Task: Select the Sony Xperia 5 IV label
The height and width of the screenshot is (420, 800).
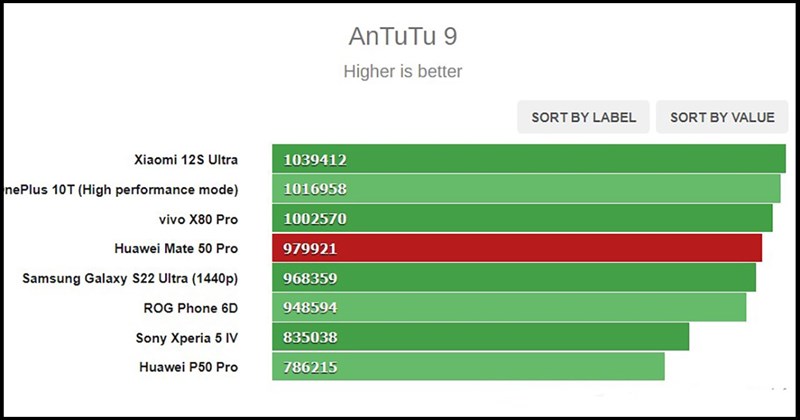Action: point(187,337)
